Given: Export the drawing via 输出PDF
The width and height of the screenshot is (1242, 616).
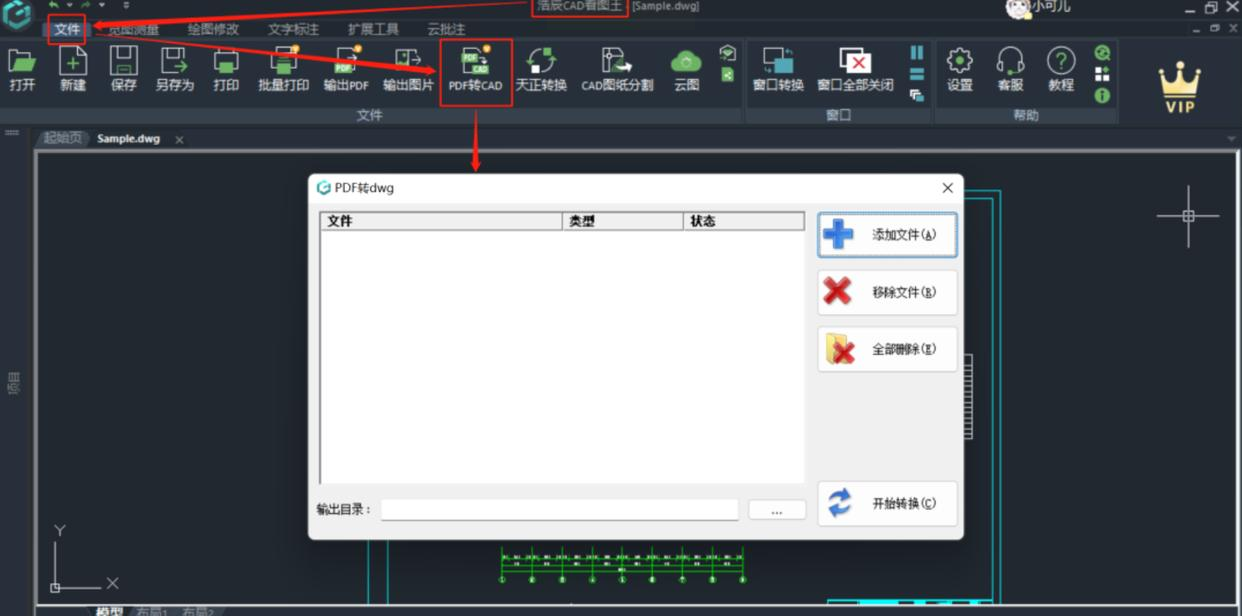Looking at the screenshot, I should [x=346, y=69].
